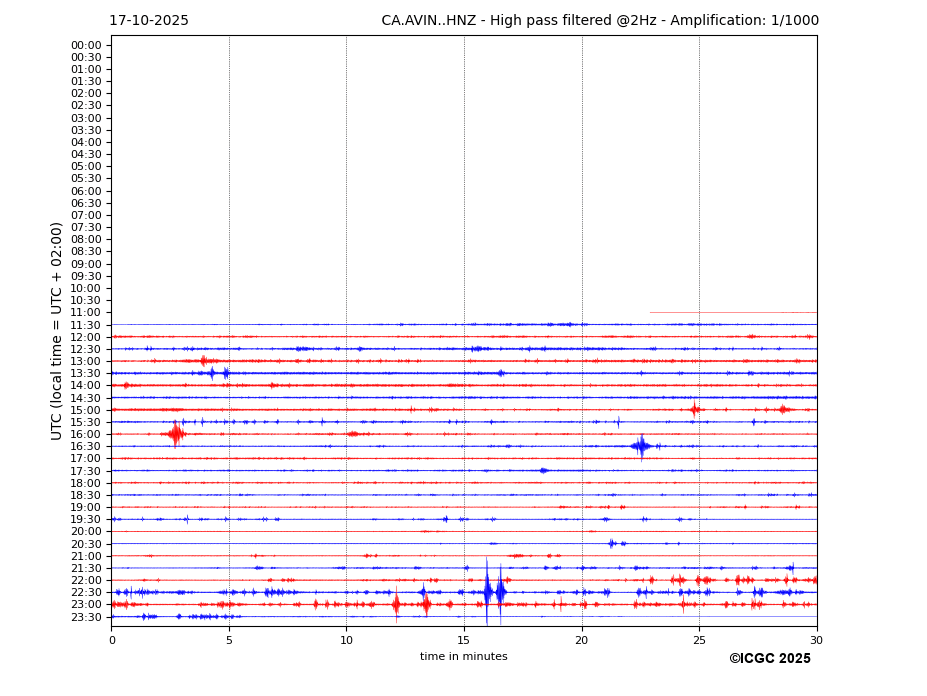Screen dimensions: 927x696
Task: Click the UTC local time vertical axis label
Action: (x=57, y=330)
